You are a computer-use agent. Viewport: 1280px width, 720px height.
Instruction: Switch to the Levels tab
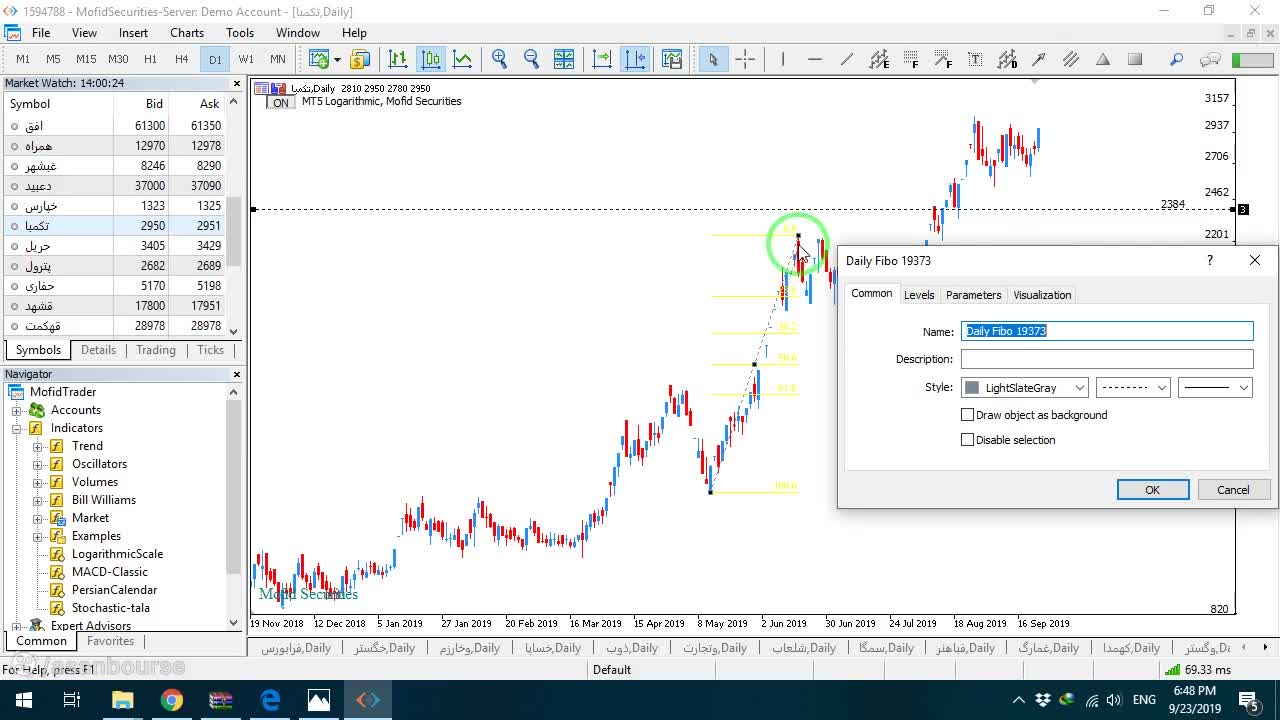click(x=919, y=295)
